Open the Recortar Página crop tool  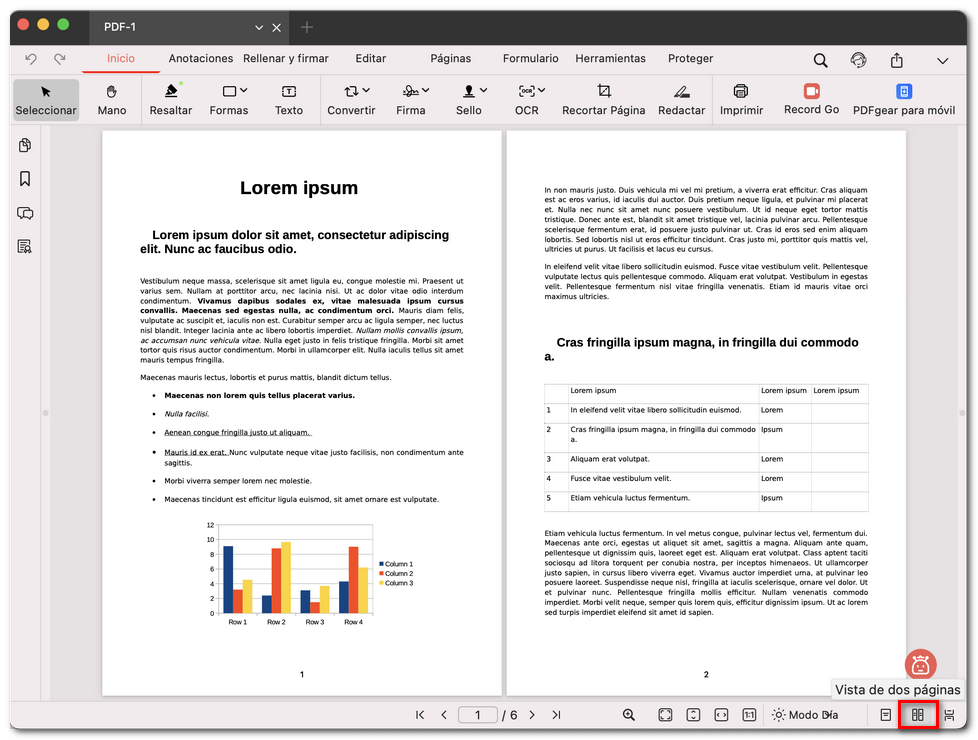point(603,99)
